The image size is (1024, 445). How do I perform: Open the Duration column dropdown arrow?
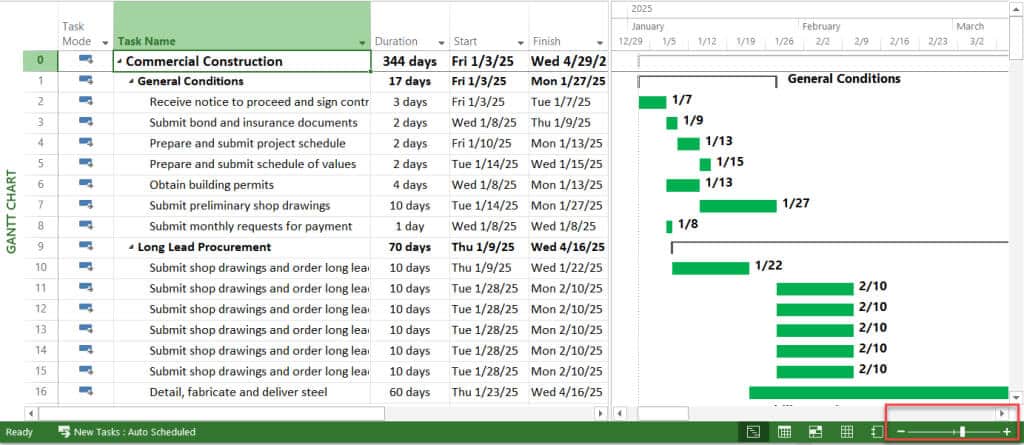pyautogui.click(x=440, y=43)
